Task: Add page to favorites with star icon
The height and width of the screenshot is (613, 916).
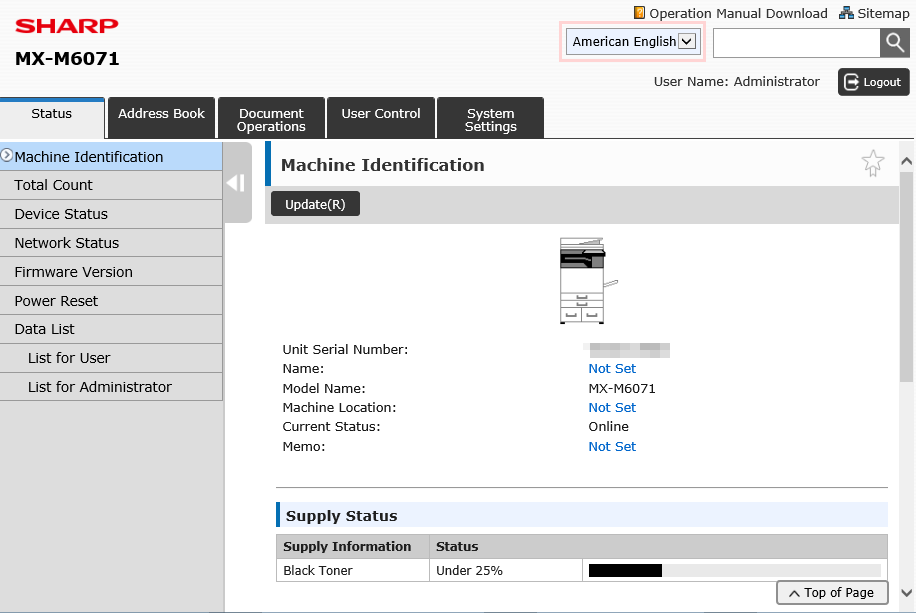Action: tap(873, 163)
